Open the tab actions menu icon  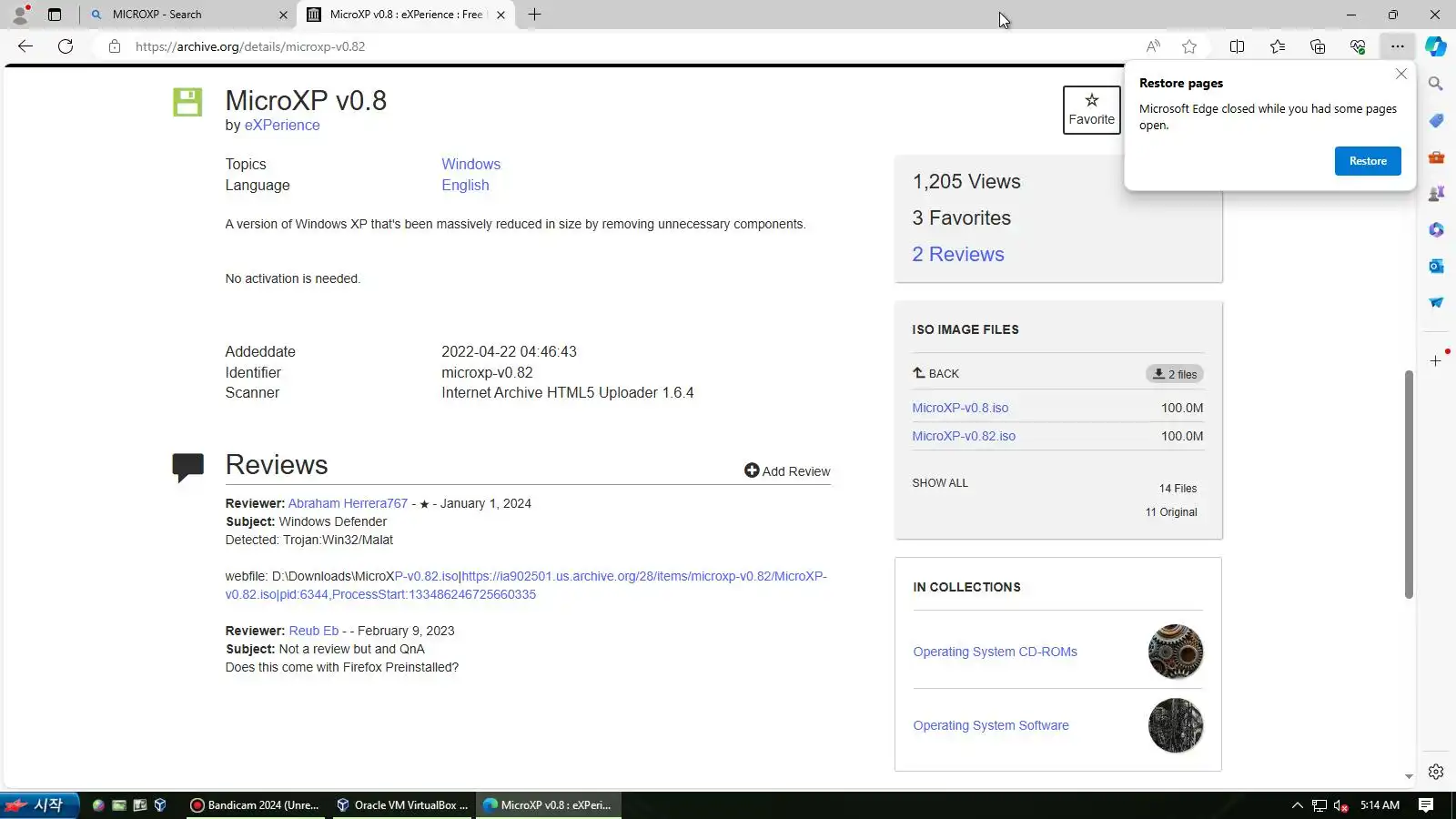(55, 15)
